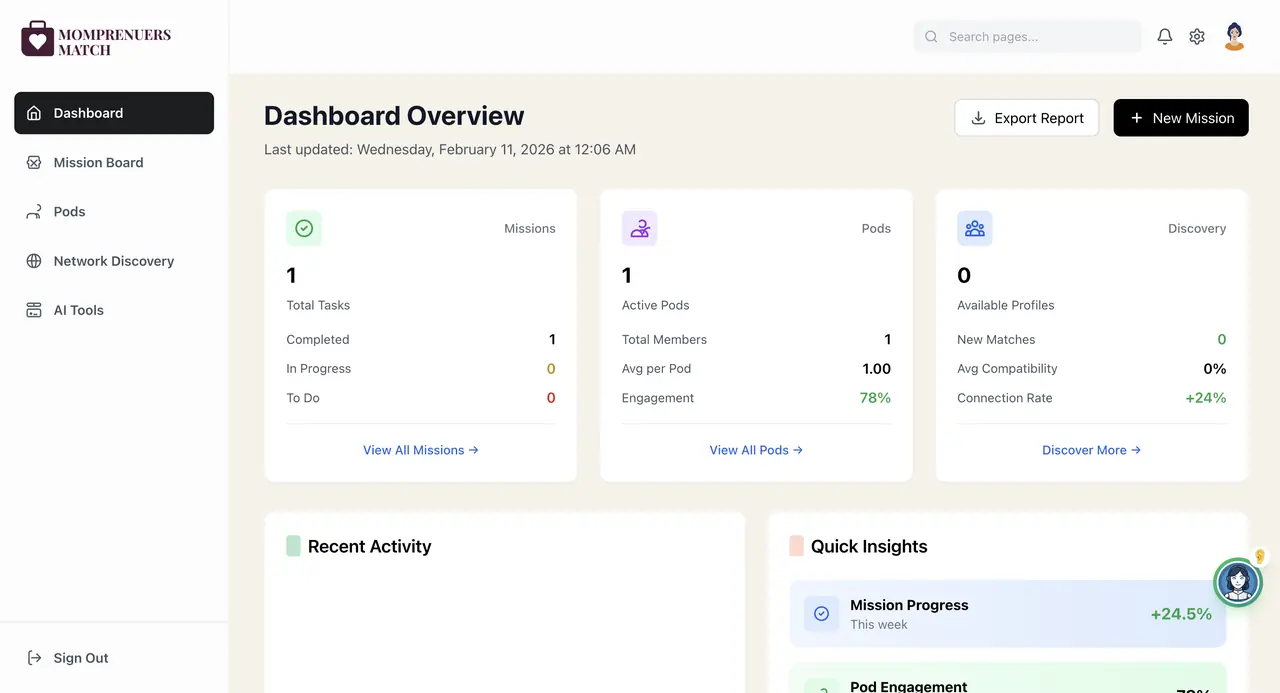Click the green Recent Activity marker swatch
The image size is (1280, 693).
[x=293, y=546]
